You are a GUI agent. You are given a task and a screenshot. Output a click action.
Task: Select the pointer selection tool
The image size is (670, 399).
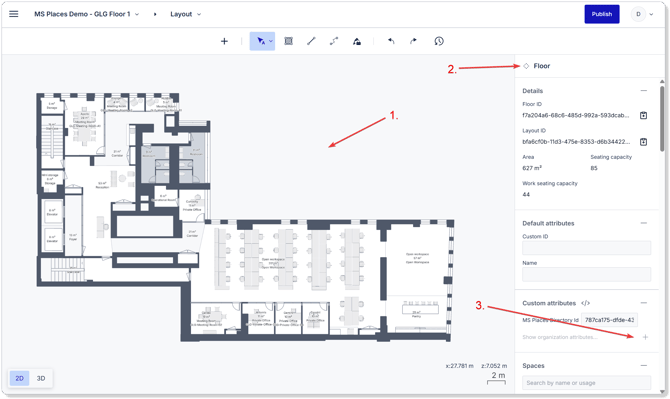point(260,41)
